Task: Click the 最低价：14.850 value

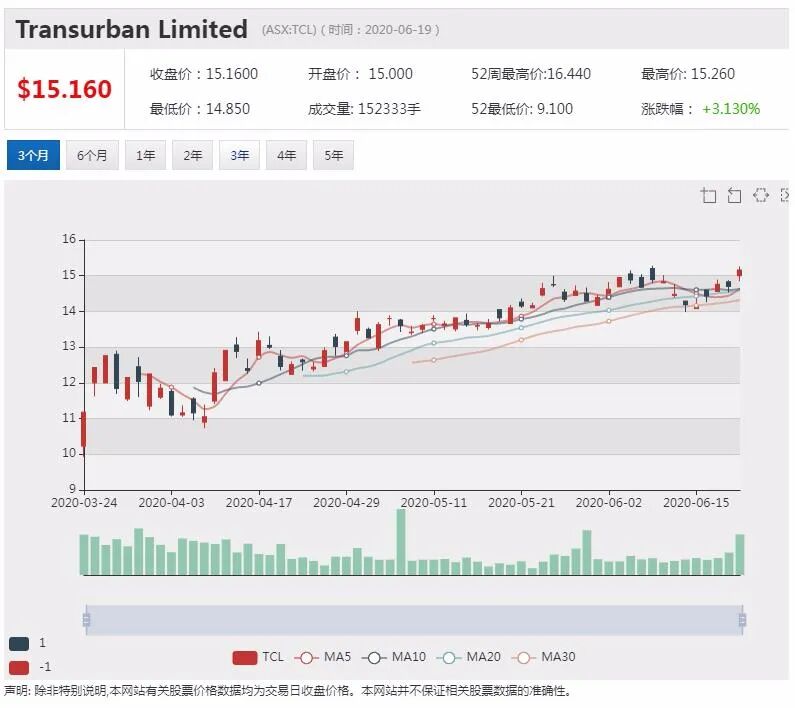Action: pos(200,109)
